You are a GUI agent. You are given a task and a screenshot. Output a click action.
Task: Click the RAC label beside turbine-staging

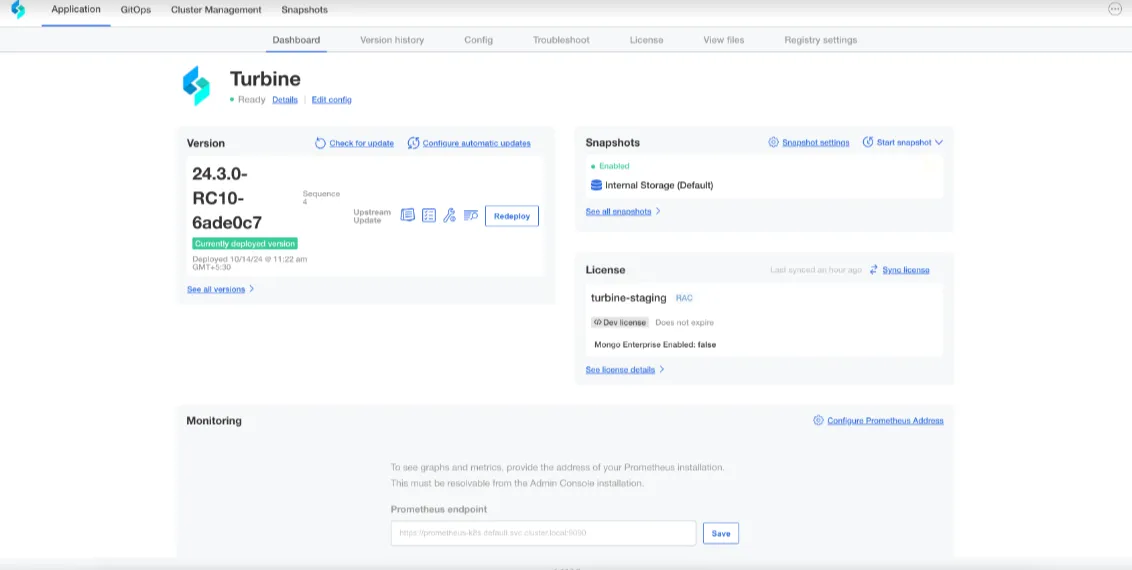pos(684,298)
